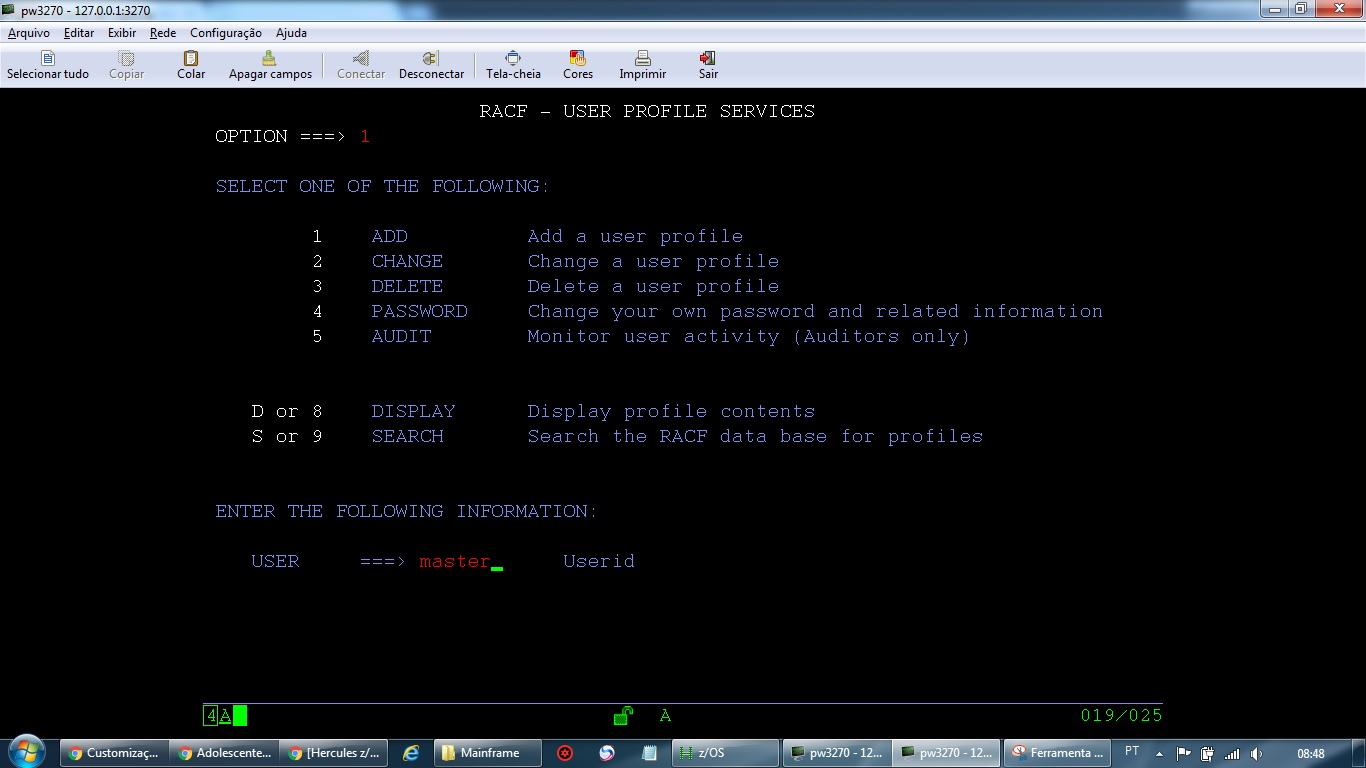
Task: Click the USER field containing master
Action: point(455,561)
